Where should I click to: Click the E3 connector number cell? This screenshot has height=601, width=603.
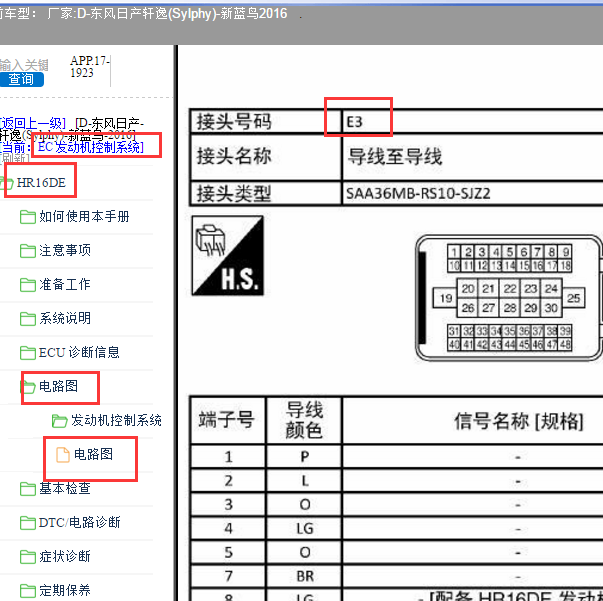tap(472, 122)
